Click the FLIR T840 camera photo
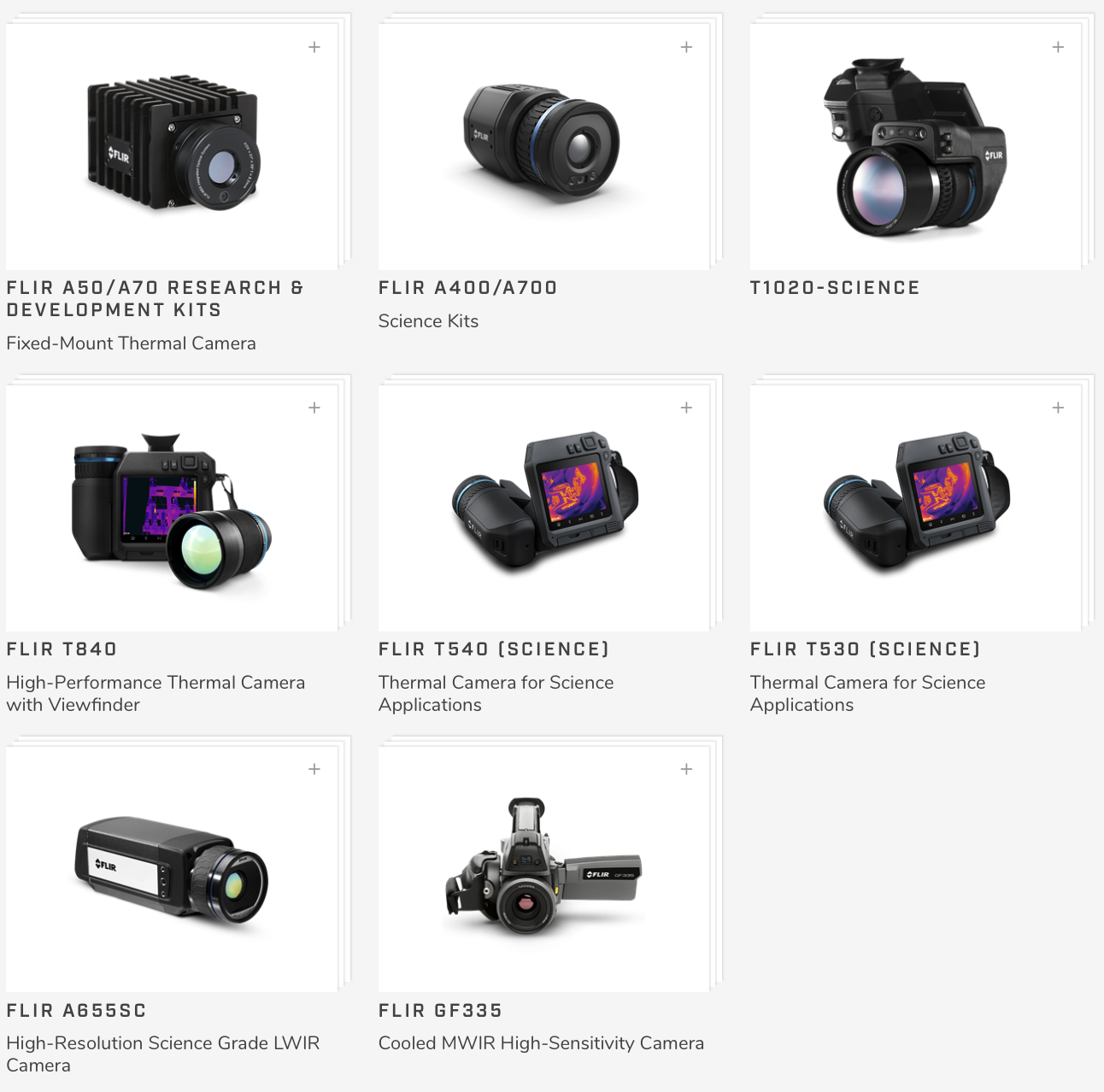1104x1092 pixels. 172,510
